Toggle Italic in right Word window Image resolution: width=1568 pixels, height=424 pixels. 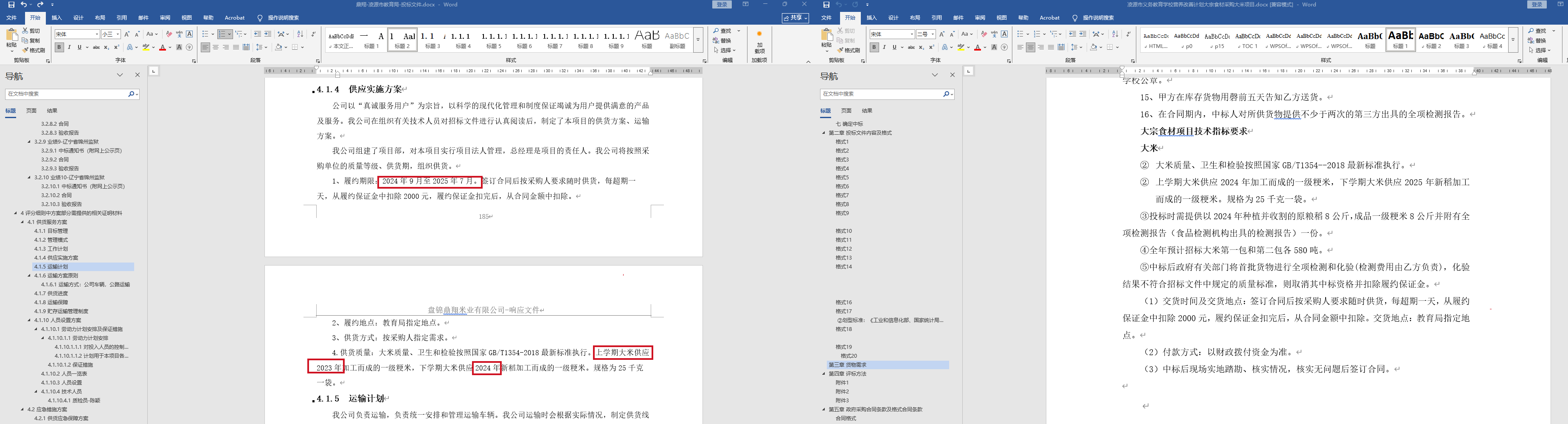(885, 47)
